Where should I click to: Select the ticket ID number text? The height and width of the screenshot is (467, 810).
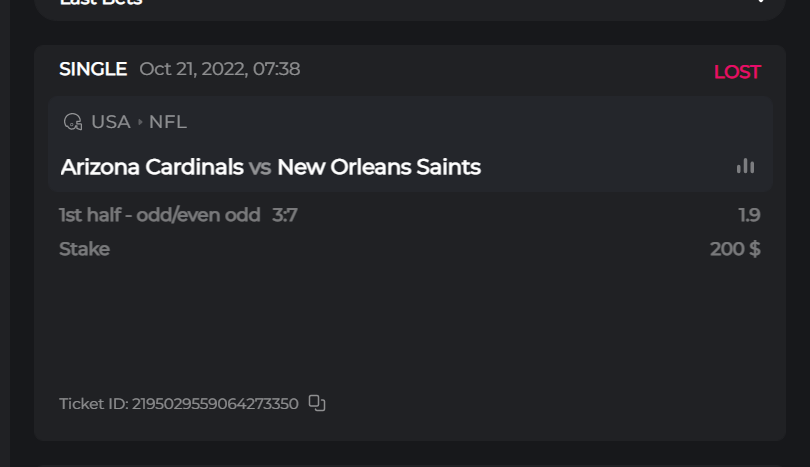click(215, 404)
